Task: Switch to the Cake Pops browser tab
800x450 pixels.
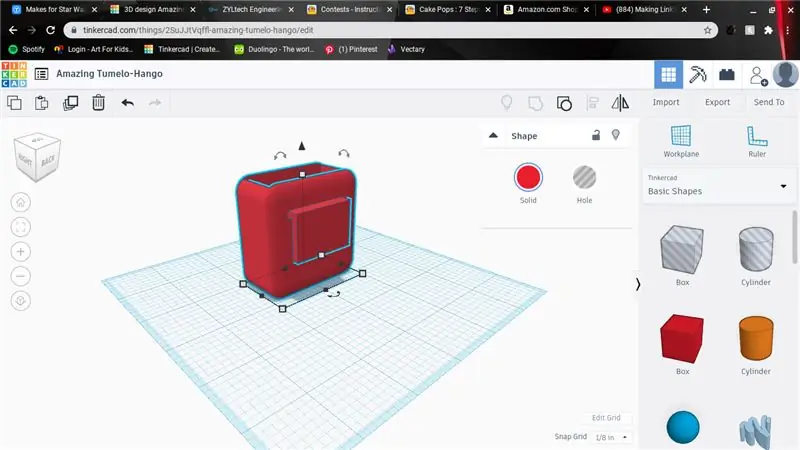Action: [x=448, y=10]
